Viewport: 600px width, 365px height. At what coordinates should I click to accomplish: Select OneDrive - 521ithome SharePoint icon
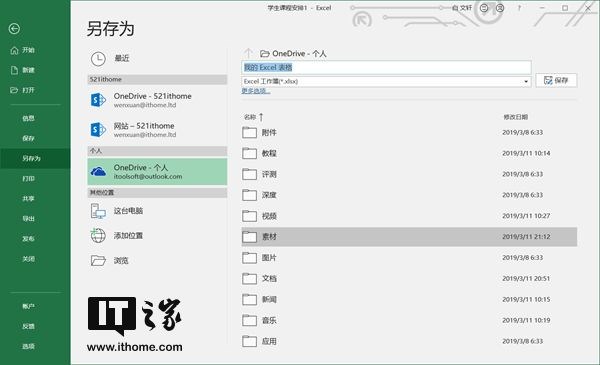click(x=98, y=100)
